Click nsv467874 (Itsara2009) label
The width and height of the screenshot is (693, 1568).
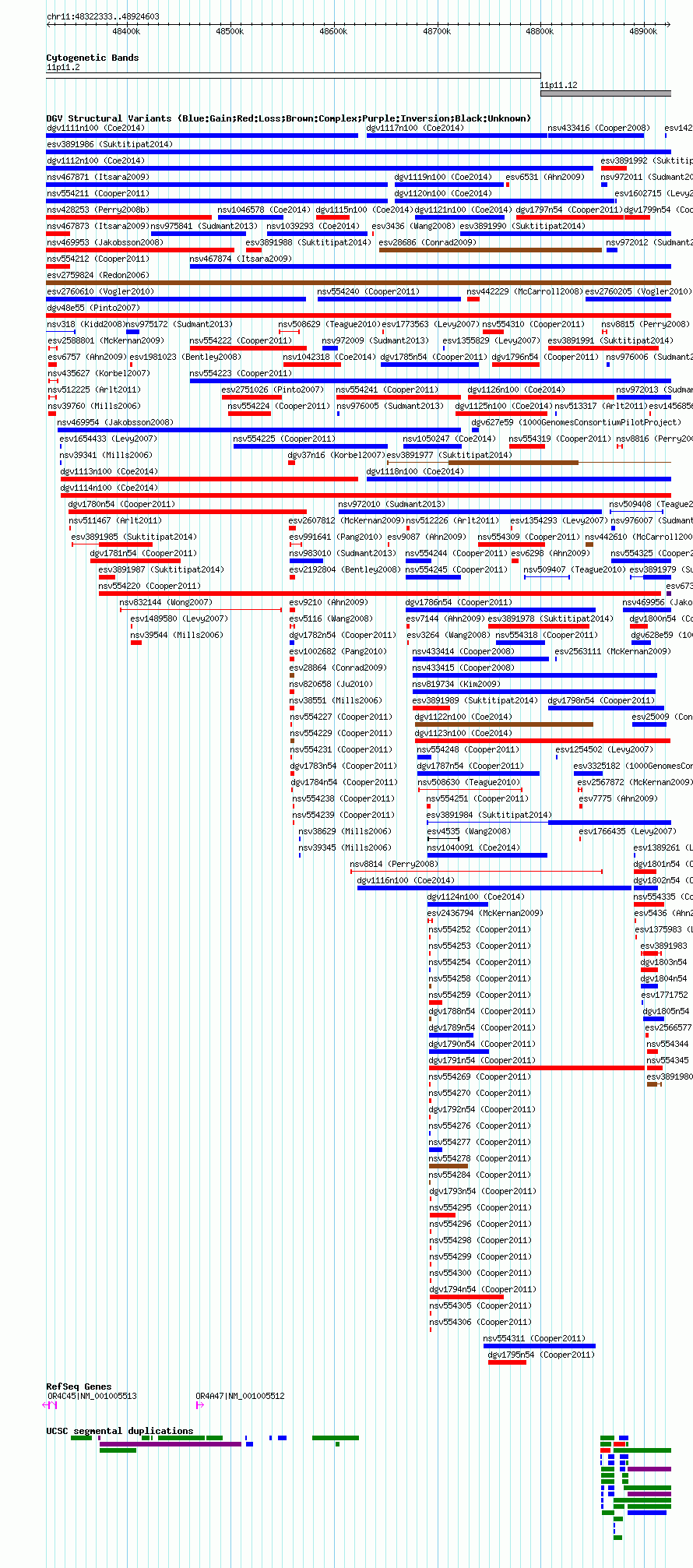click(x=241, y=259)
